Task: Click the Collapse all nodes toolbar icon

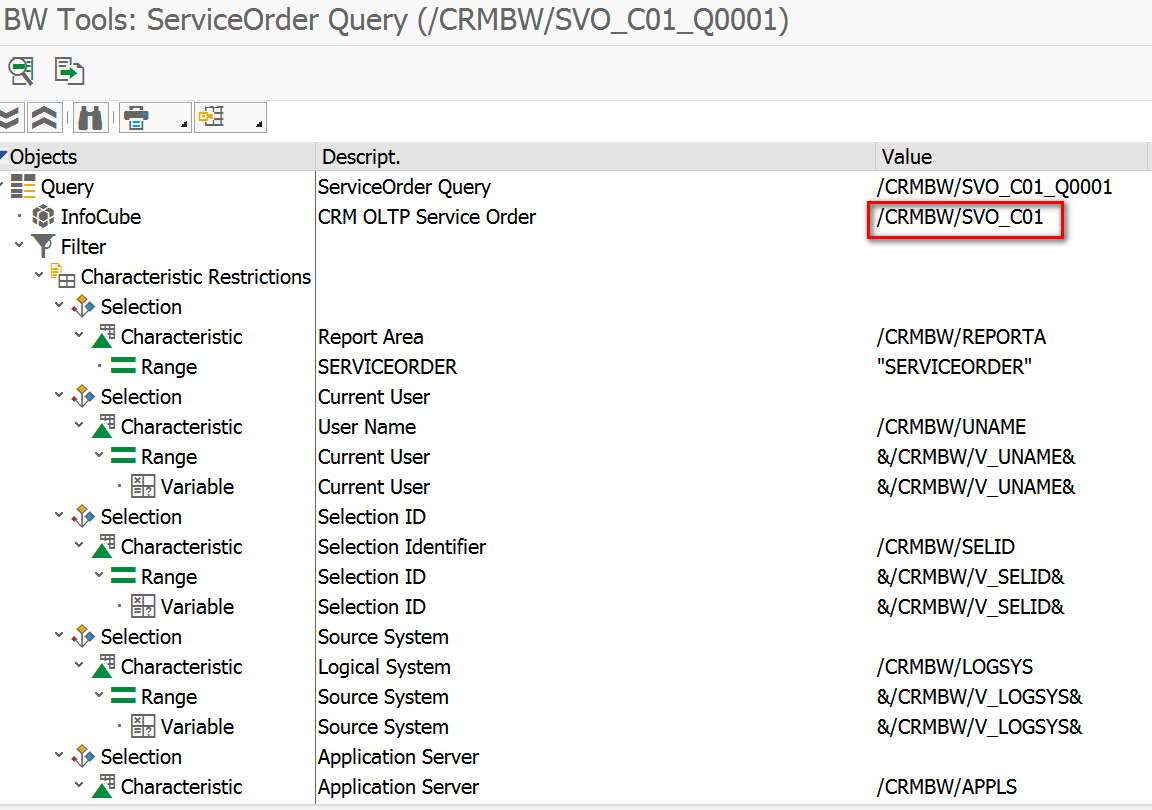Action: point(44,118)
